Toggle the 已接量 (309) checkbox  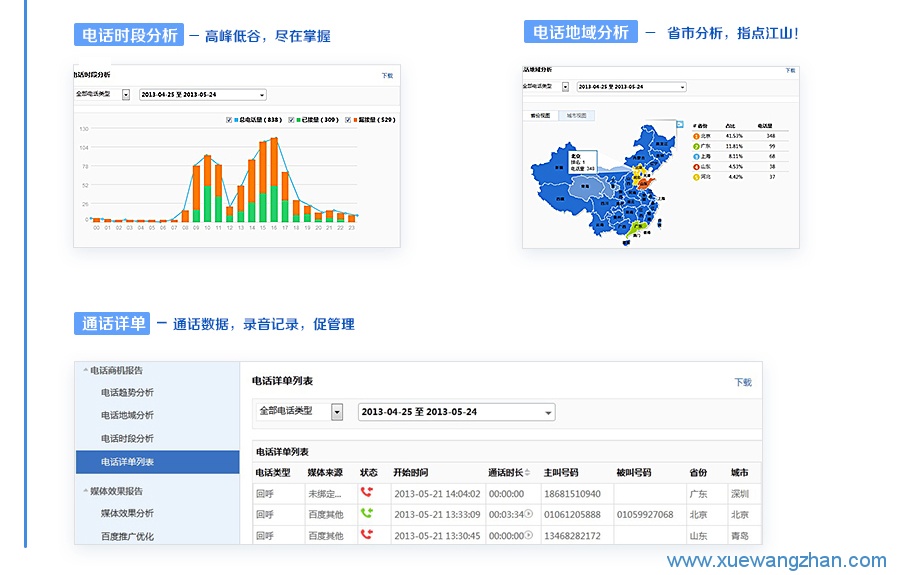(289, 119)
